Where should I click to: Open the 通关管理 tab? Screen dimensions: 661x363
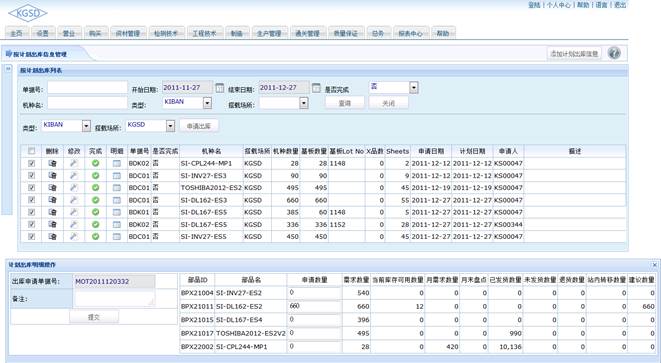[307, 33]
